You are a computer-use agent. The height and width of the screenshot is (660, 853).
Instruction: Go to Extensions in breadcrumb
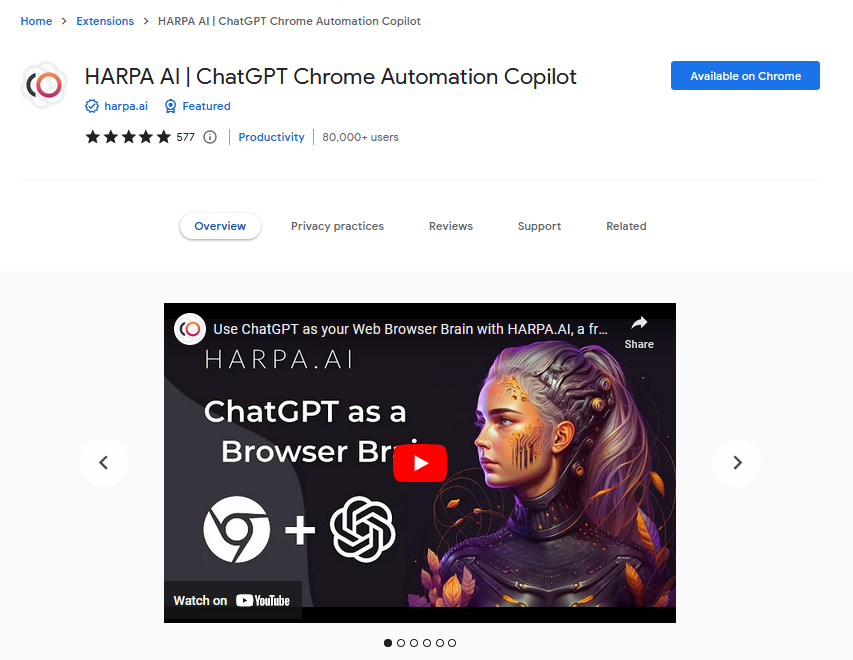[x=105, y=21]
